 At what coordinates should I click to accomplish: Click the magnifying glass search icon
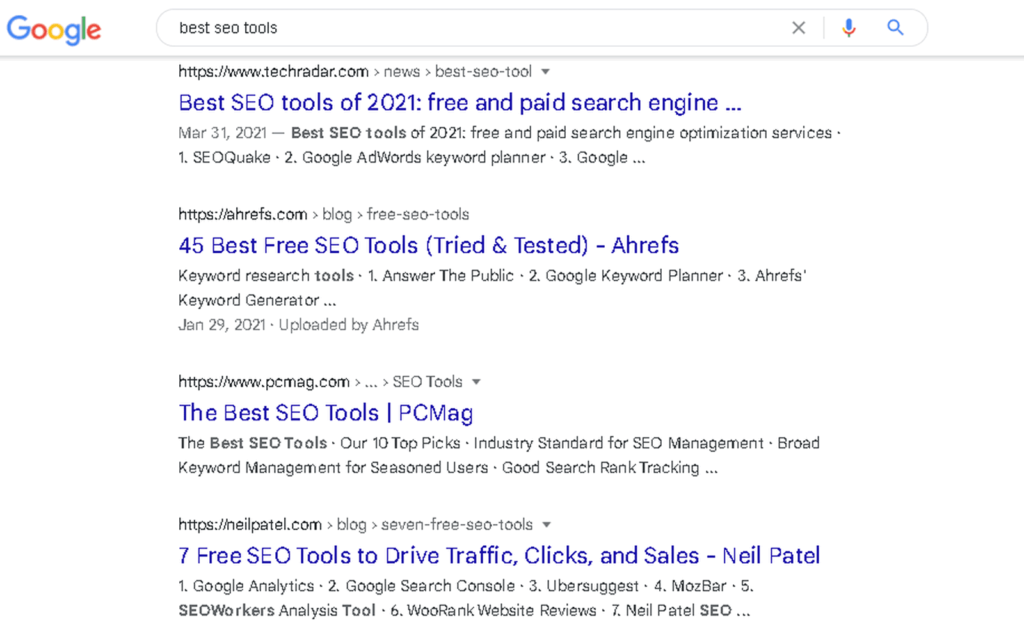(895, 28)
